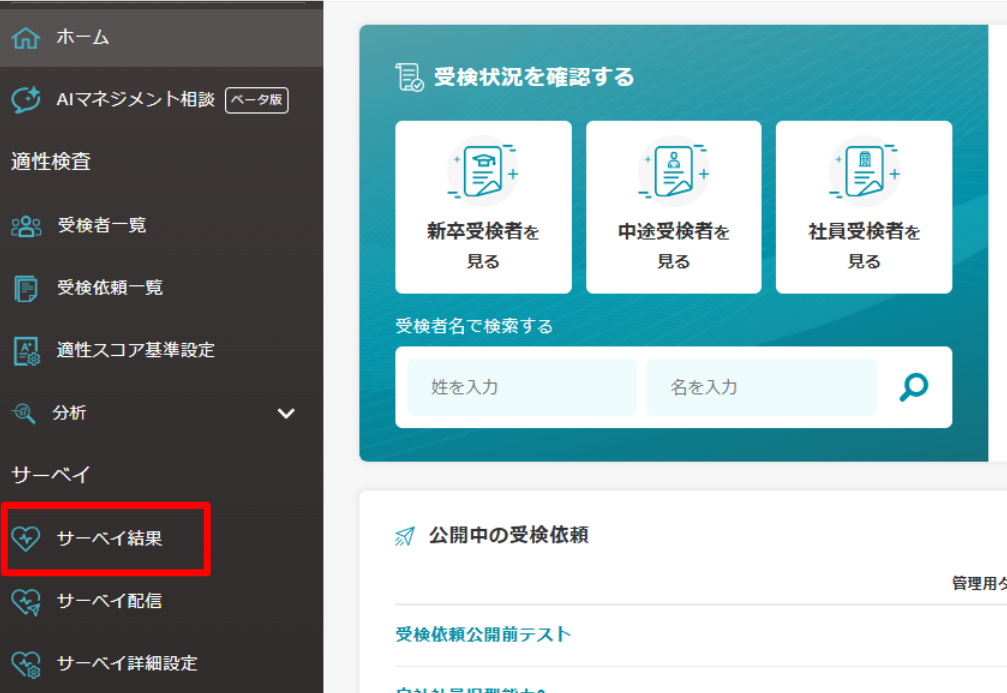Open the 新卒受検者を見る card
The image size is (1007, 693).
[483, 207]
